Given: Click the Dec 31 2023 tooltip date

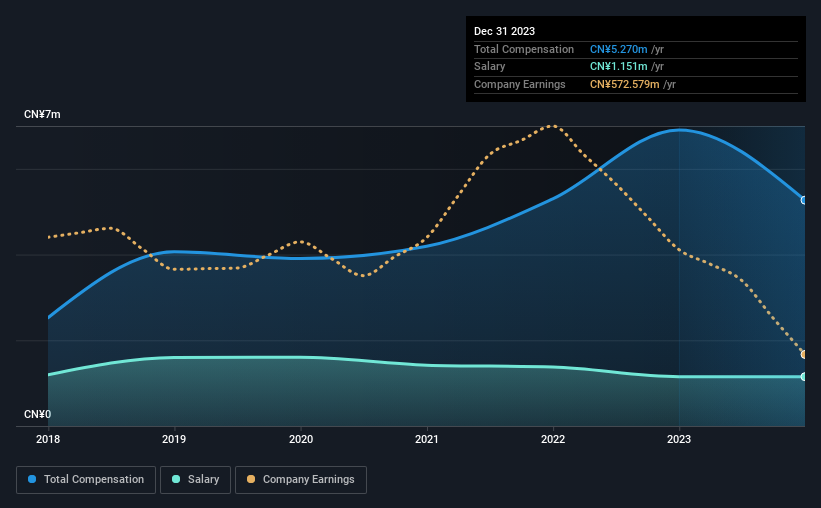Looking at the screenshot, I should point(504,31).
